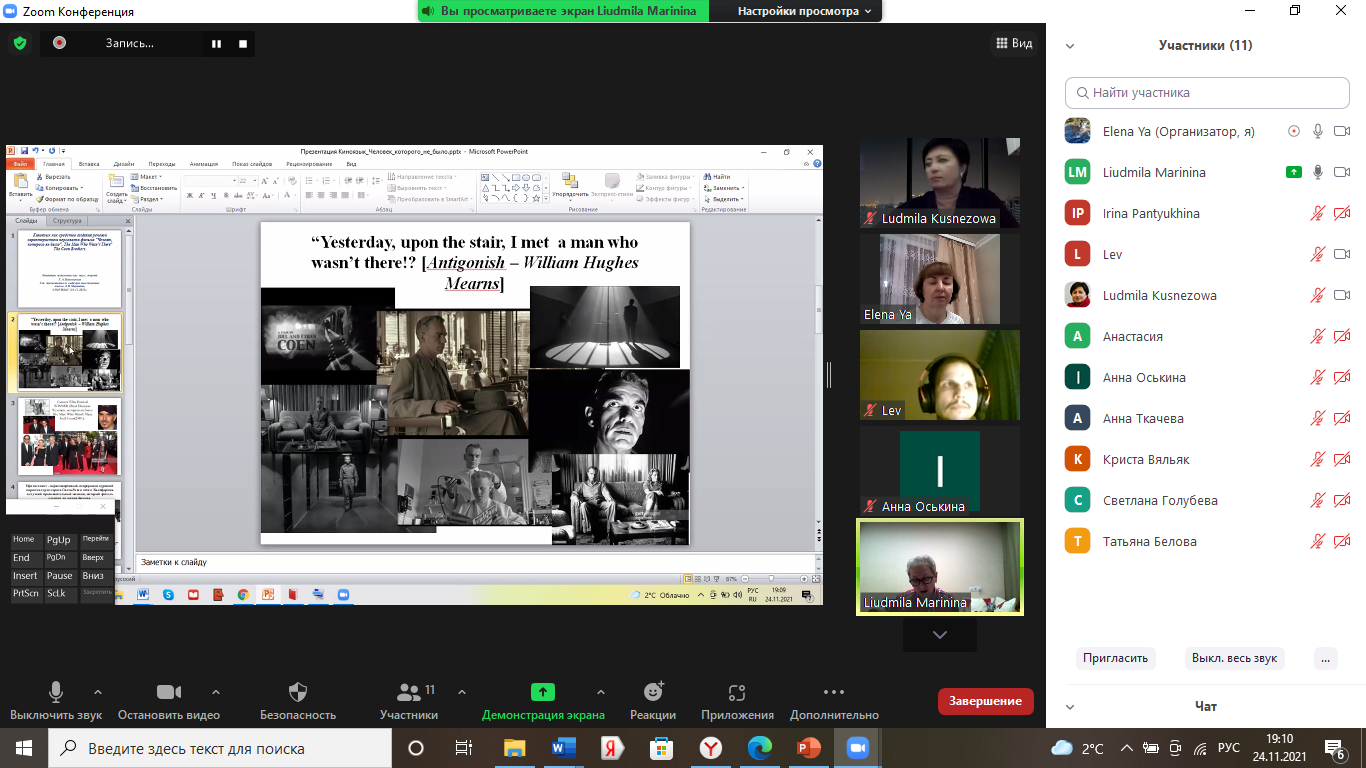Screen dimensions: 1366x768
Task: Click the Найти участника search field
Action: pyautogui.click(x=1206, y=92)
